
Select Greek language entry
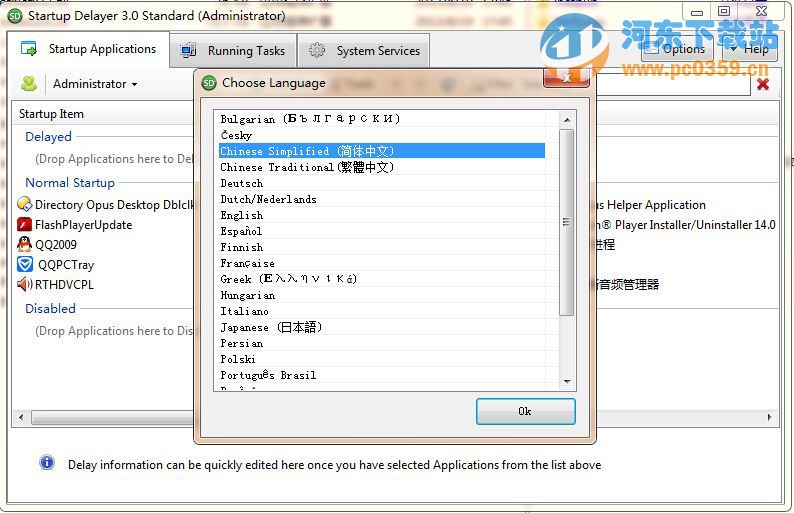382,279
